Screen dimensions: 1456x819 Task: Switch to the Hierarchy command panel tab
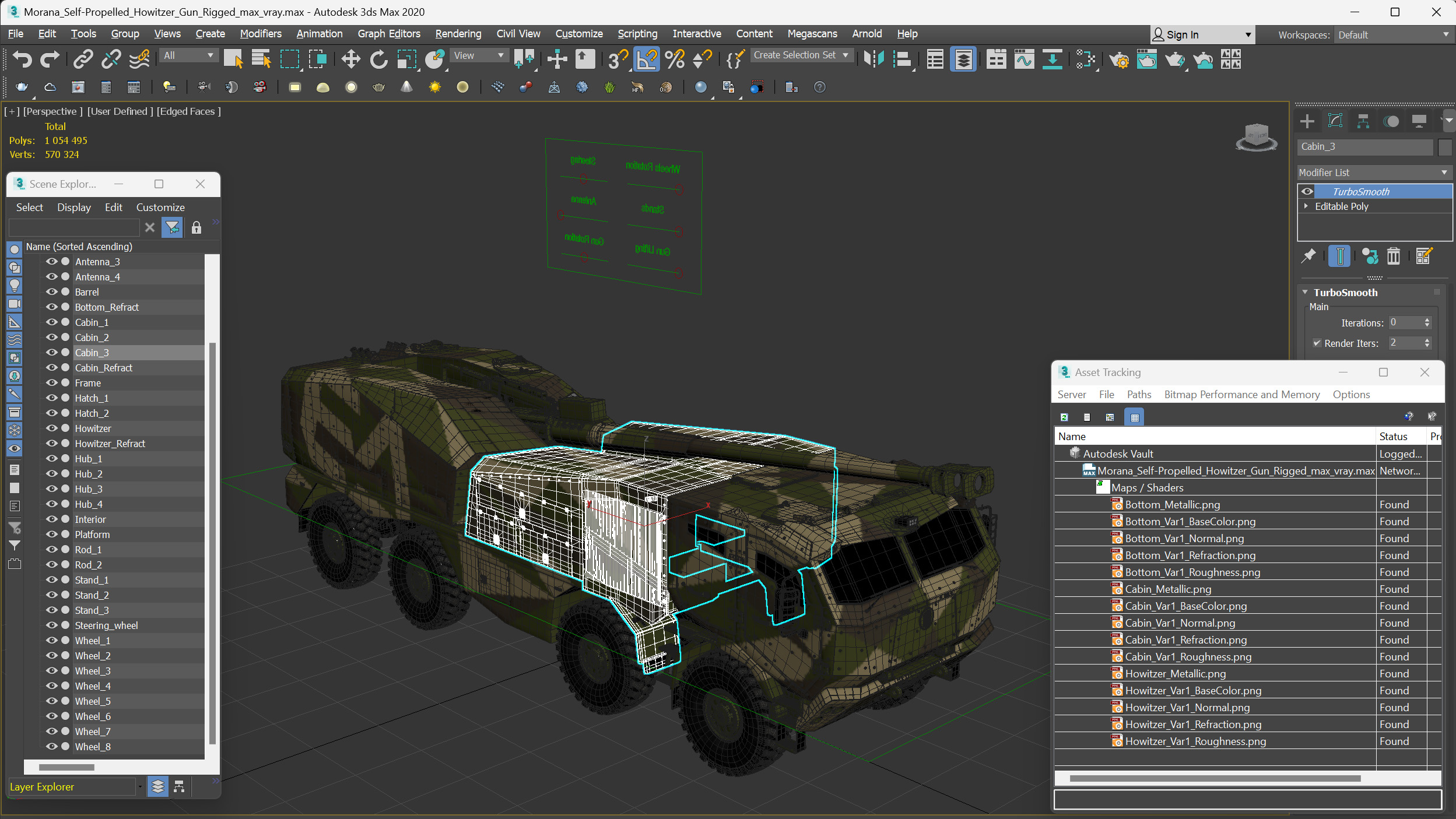[1363, 121]
